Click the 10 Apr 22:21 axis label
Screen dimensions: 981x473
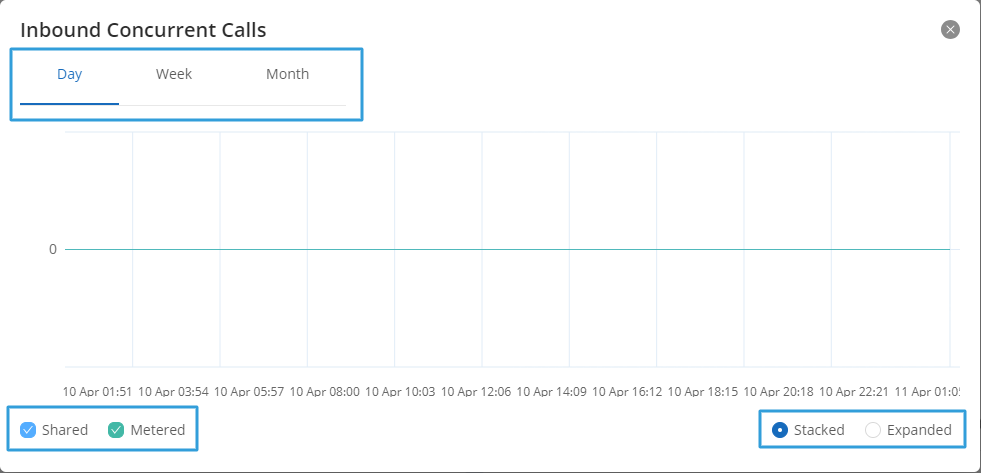[x=854, y=392]
